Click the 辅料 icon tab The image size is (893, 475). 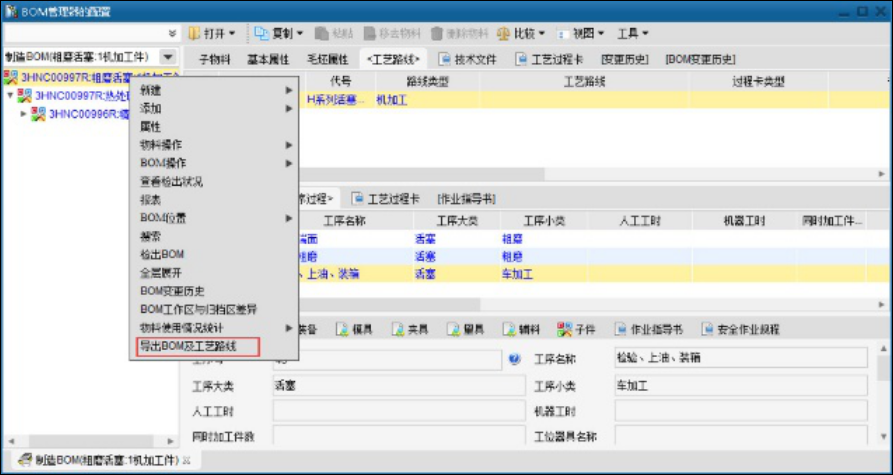coord(521,329)
